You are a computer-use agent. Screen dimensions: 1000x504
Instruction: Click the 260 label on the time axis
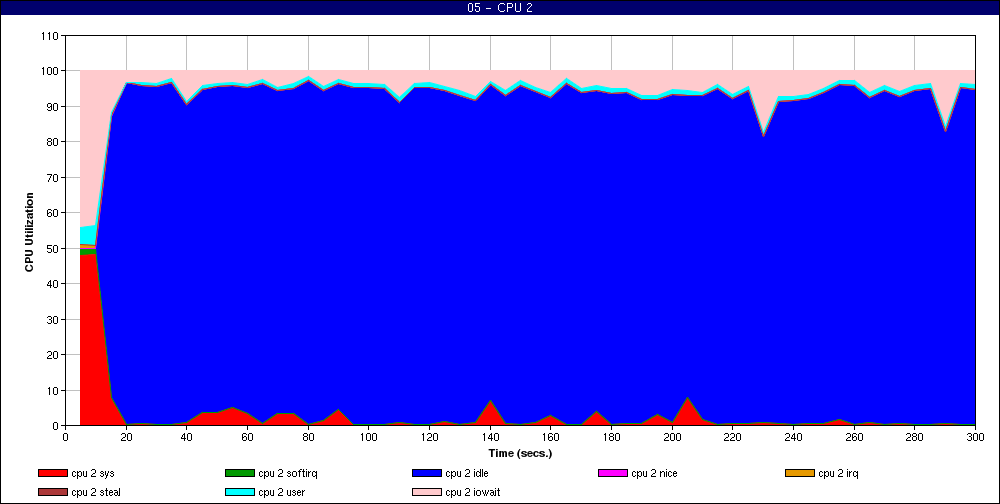[x=855, y=437]
